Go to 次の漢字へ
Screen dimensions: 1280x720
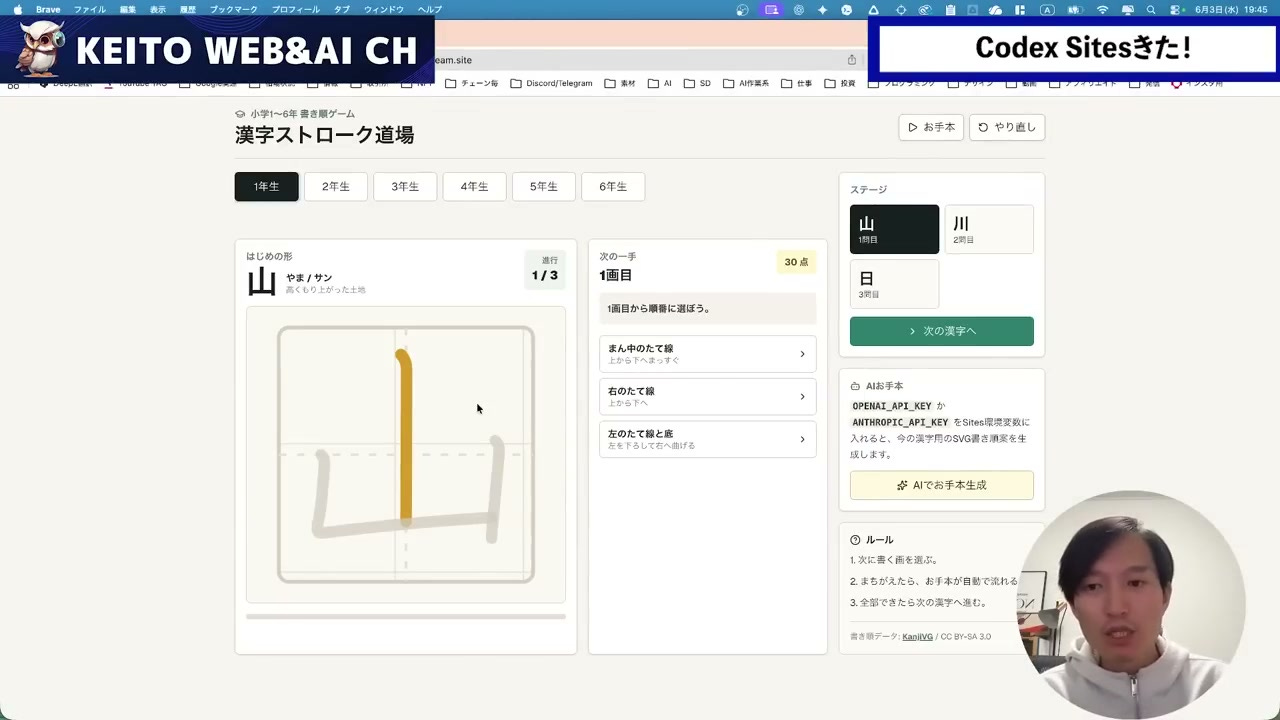[x=942, y=331]
